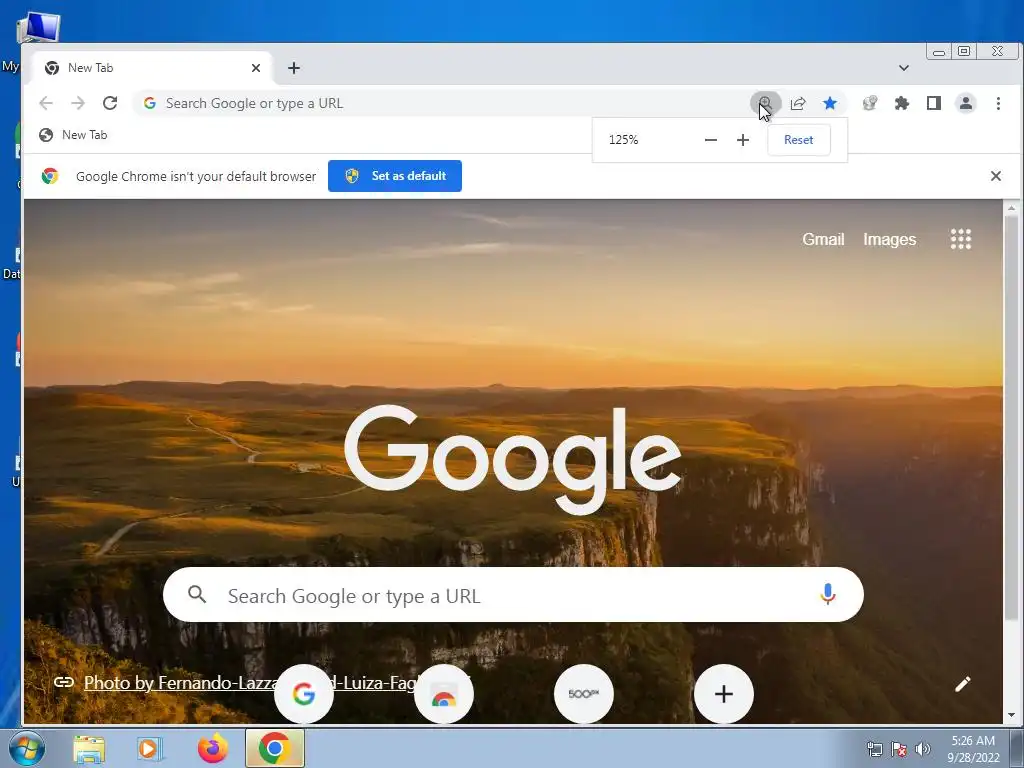Open the Google apps grid

961,239
